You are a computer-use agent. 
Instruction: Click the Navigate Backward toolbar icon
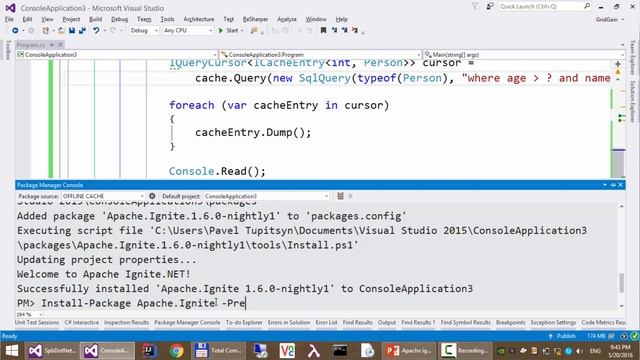click(x=15, y=31)
